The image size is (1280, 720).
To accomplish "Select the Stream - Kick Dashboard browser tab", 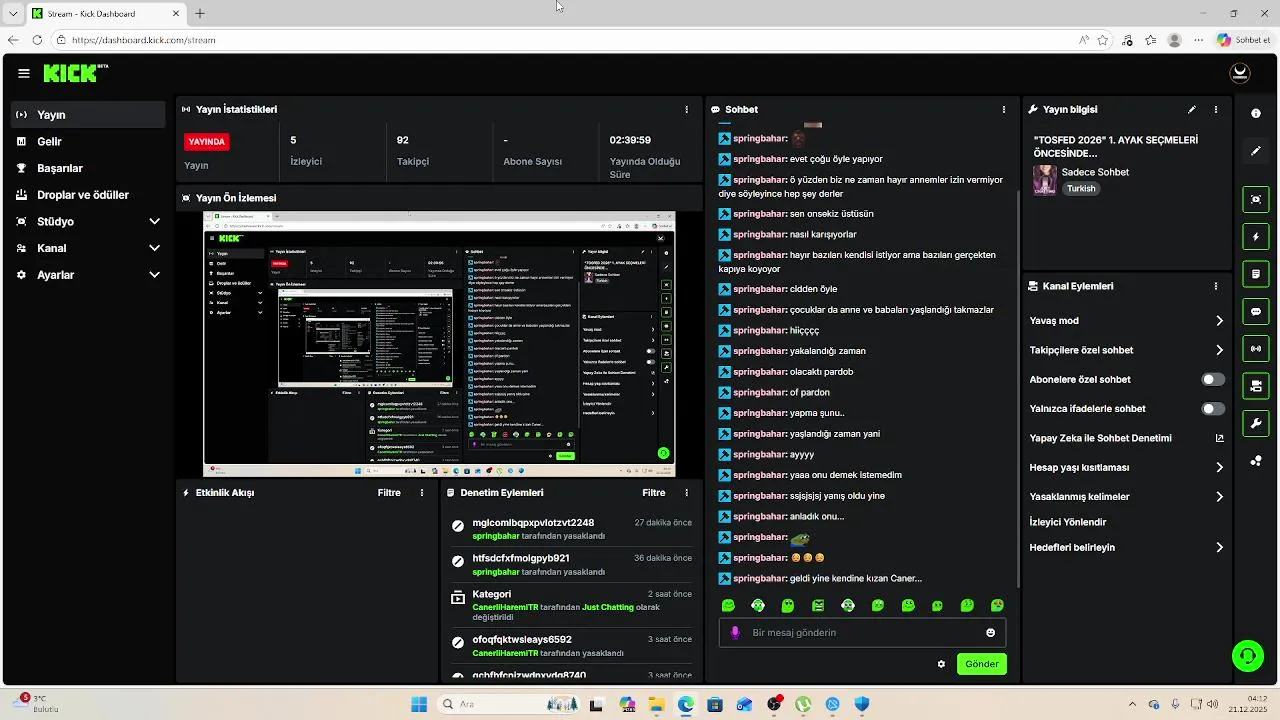I will pos(104,13).
